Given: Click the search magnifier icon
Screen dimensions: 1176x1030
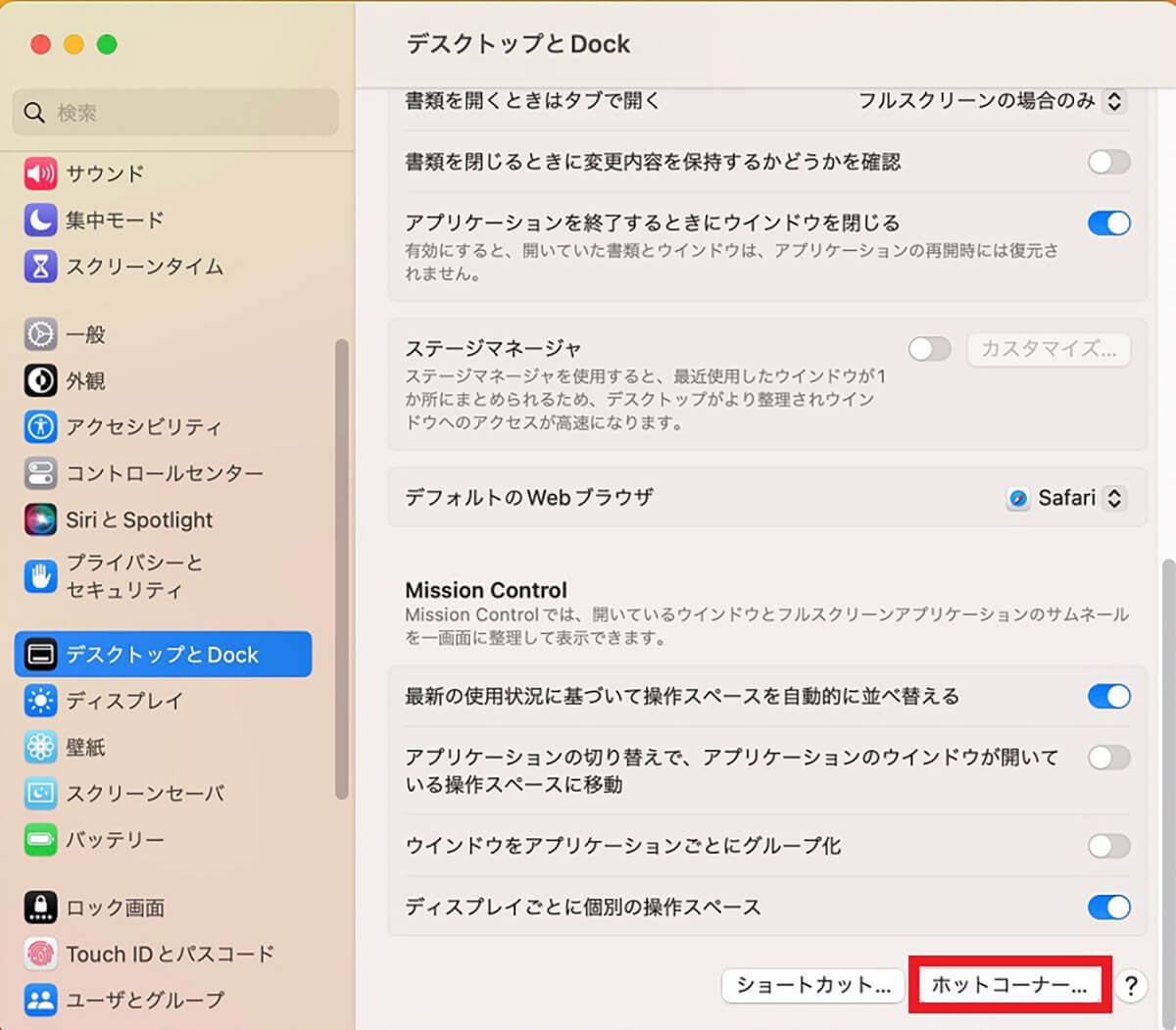Looking at the screenshot, I should click(x=34, y=113).
